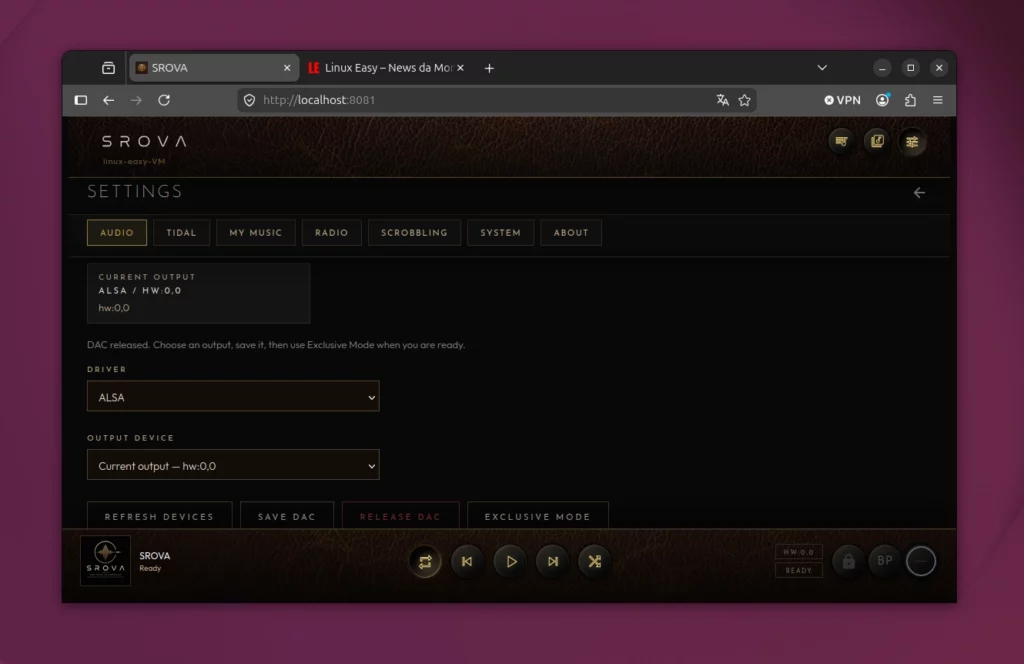Open the play queue icon in SROVA header
Screen dimensions: 1024x664
click(841, 141)
